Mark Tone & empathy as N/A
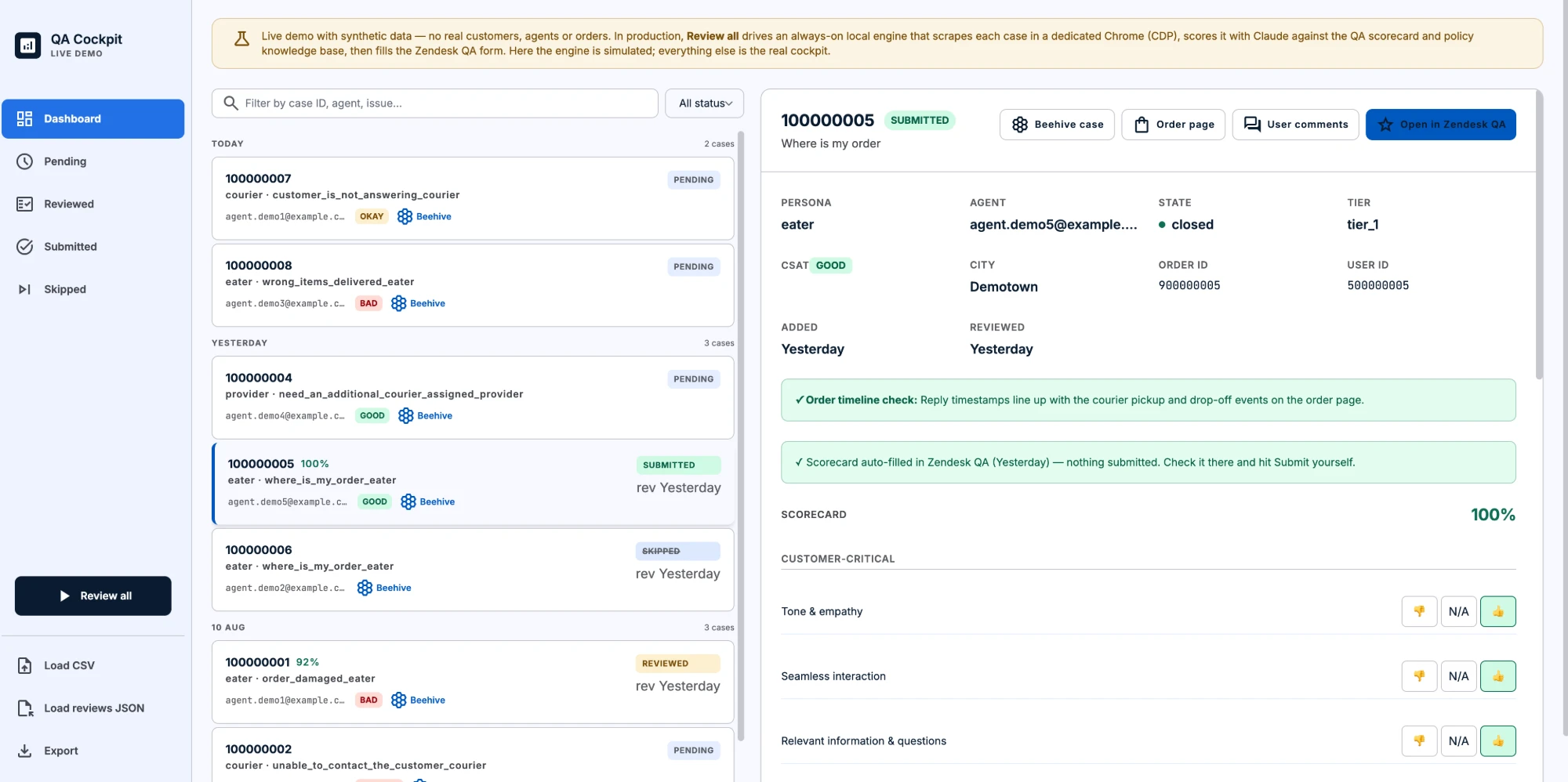The height and width of the screenshot is (782, 1568). pyautogui.click(x=1458, y=611)
